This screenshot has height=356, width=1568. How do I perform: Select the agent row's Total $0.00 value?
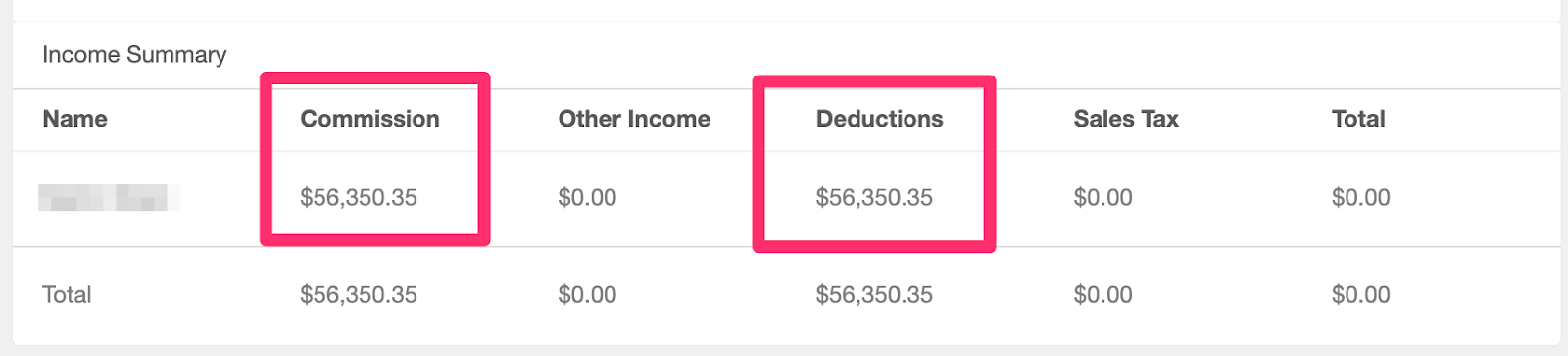coord(1360,197)
